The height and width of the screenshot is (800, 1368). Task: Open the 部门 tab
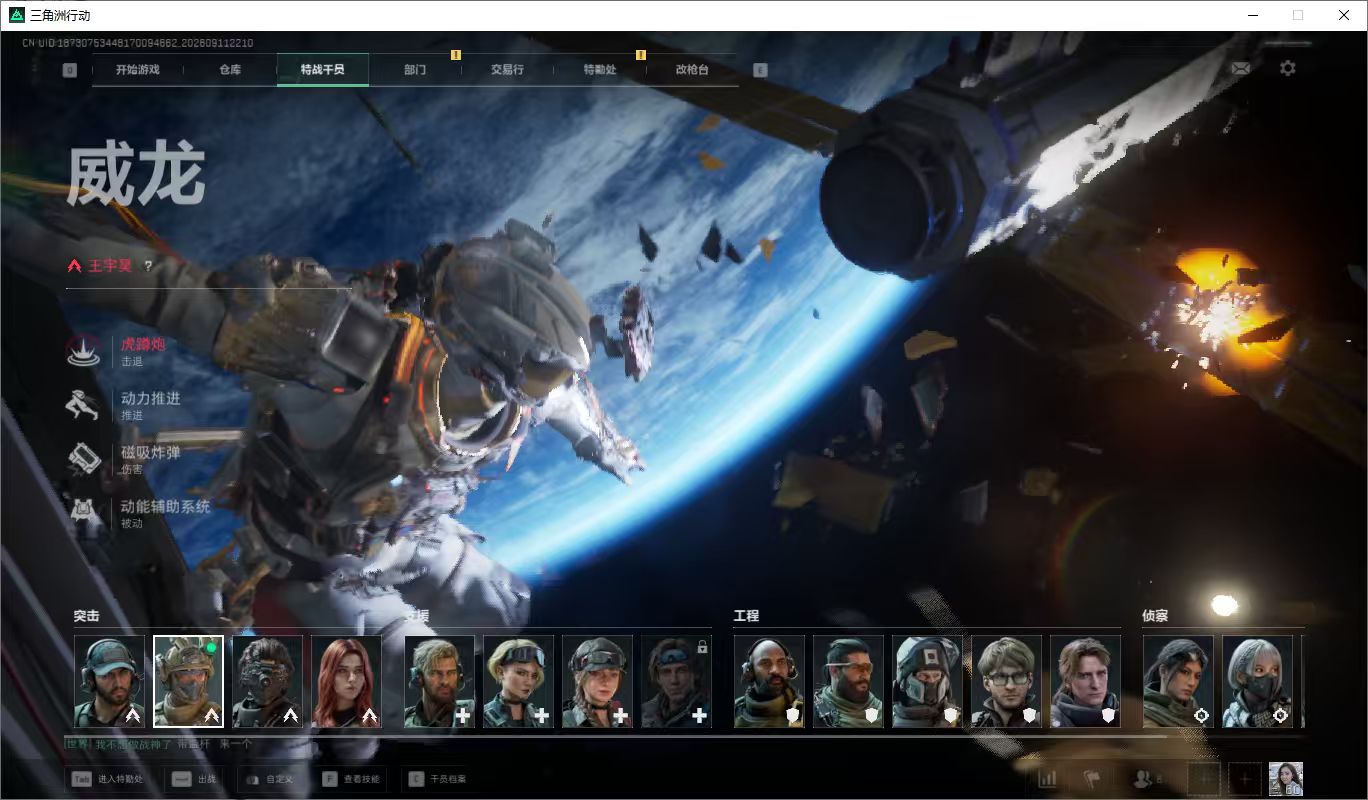tap(415, 70)
